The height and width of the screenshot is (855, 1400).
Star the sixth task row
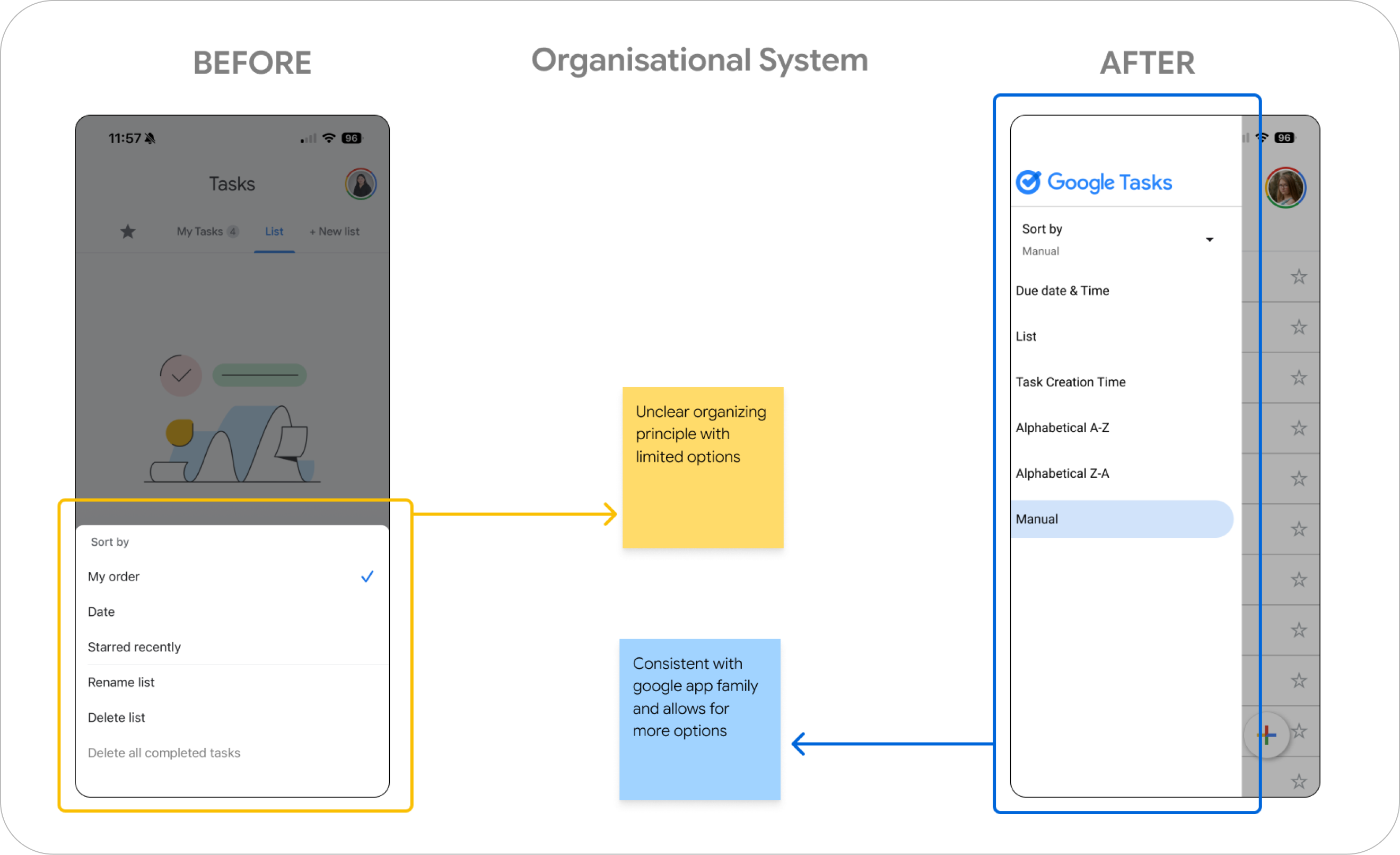coord(1299,529)
